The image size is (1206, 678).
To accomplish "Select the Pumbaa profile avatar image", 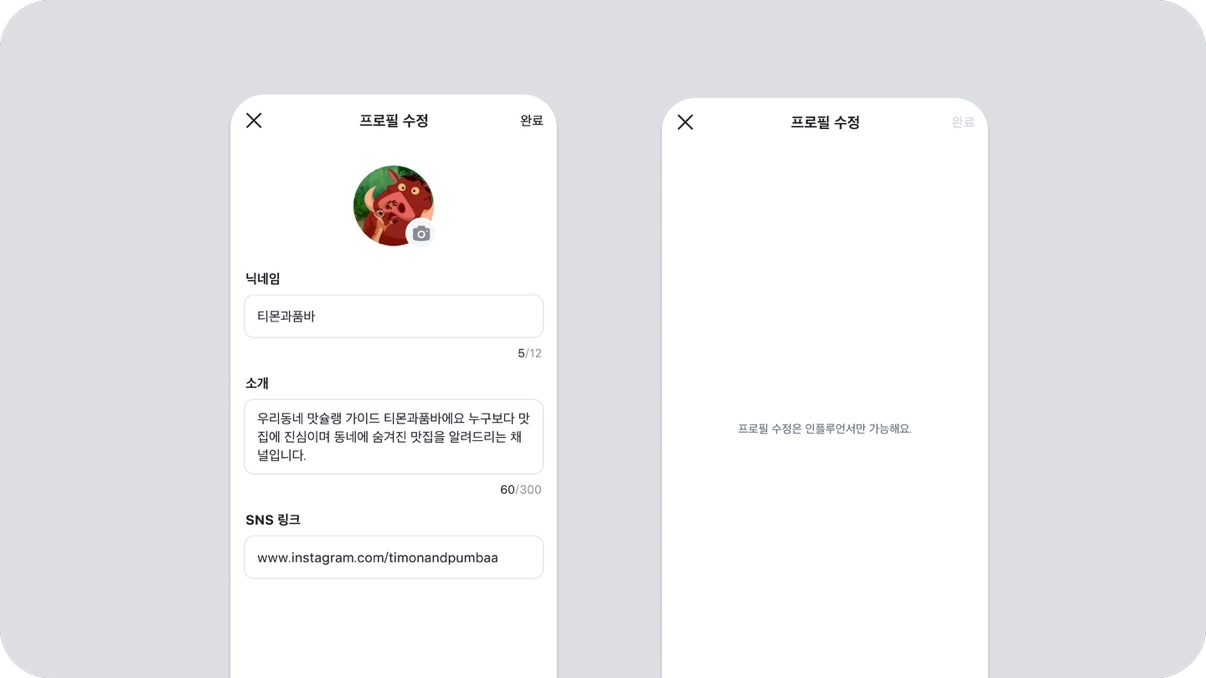I will click(393, 205).
